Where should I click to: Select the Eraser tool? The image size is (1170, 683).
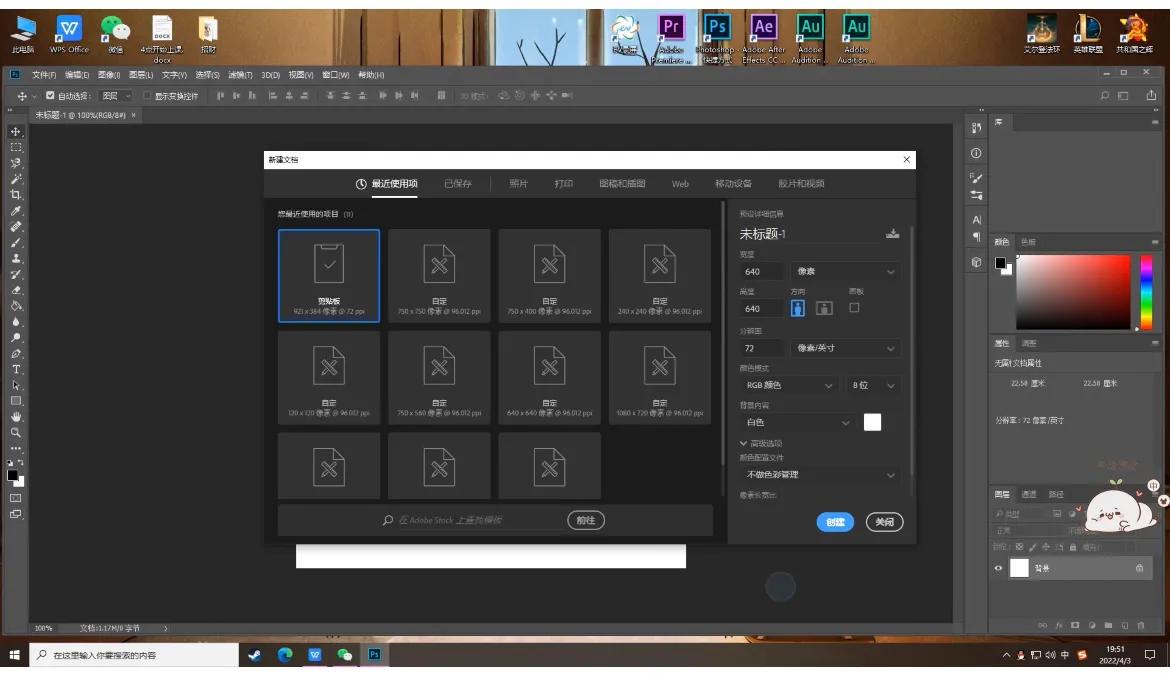tap(16, 290)
